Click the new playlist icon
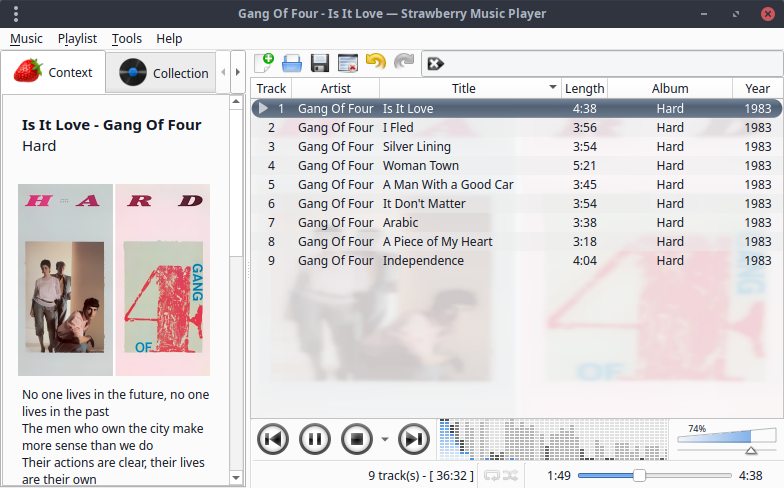This screenshot has width=784, height=488. click(264, 63)
